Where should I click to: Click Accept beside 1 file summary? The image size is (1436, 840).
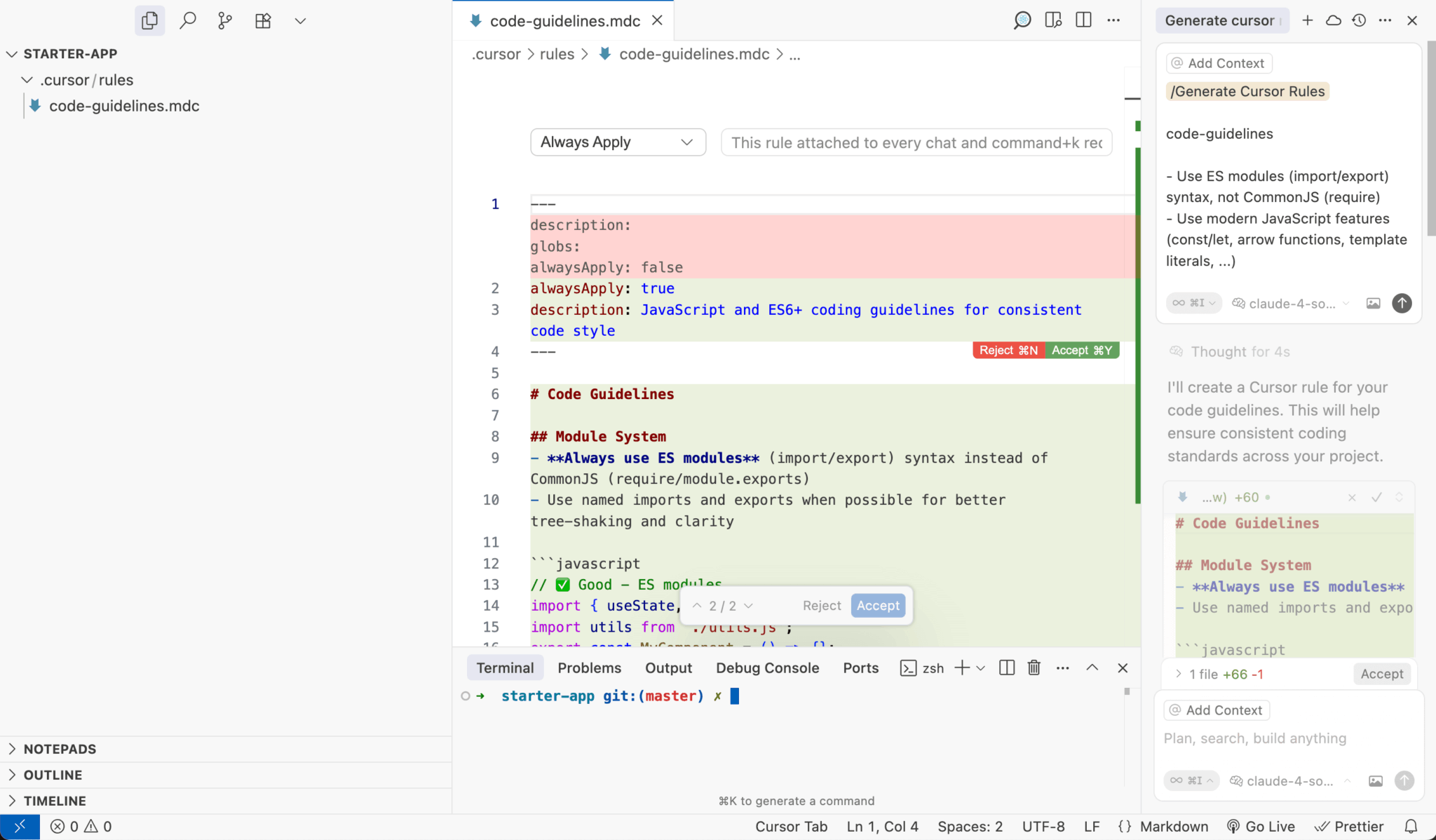(x=1381, y=674)
